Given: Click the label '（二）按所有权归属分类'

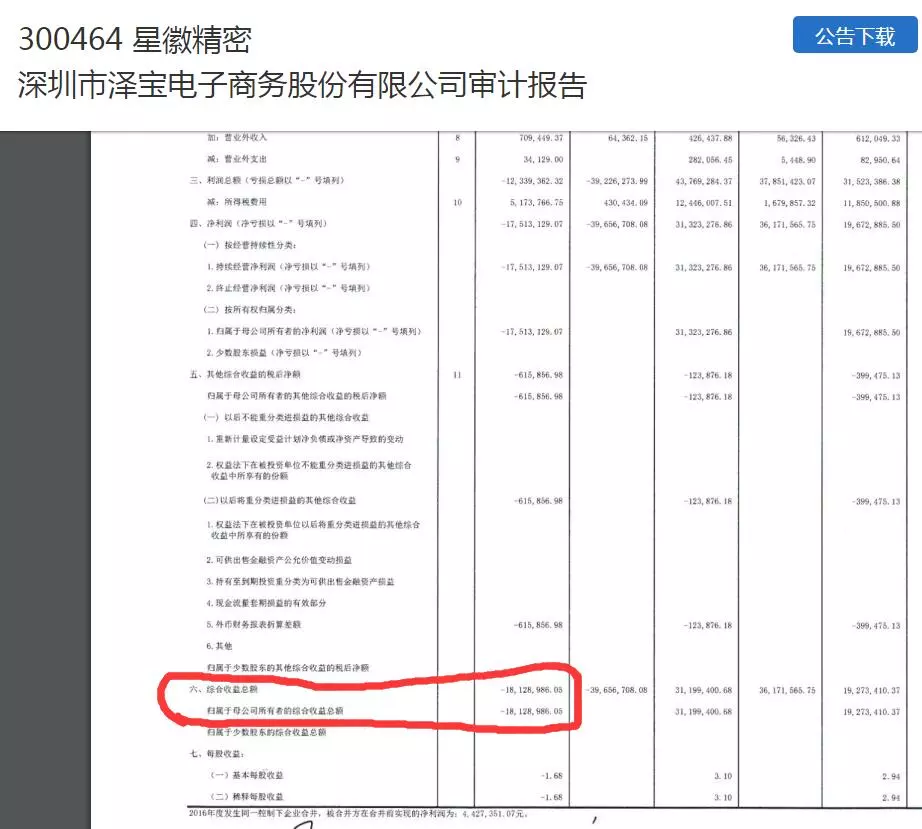Looking at the screenshot, I should pos(250,310).
